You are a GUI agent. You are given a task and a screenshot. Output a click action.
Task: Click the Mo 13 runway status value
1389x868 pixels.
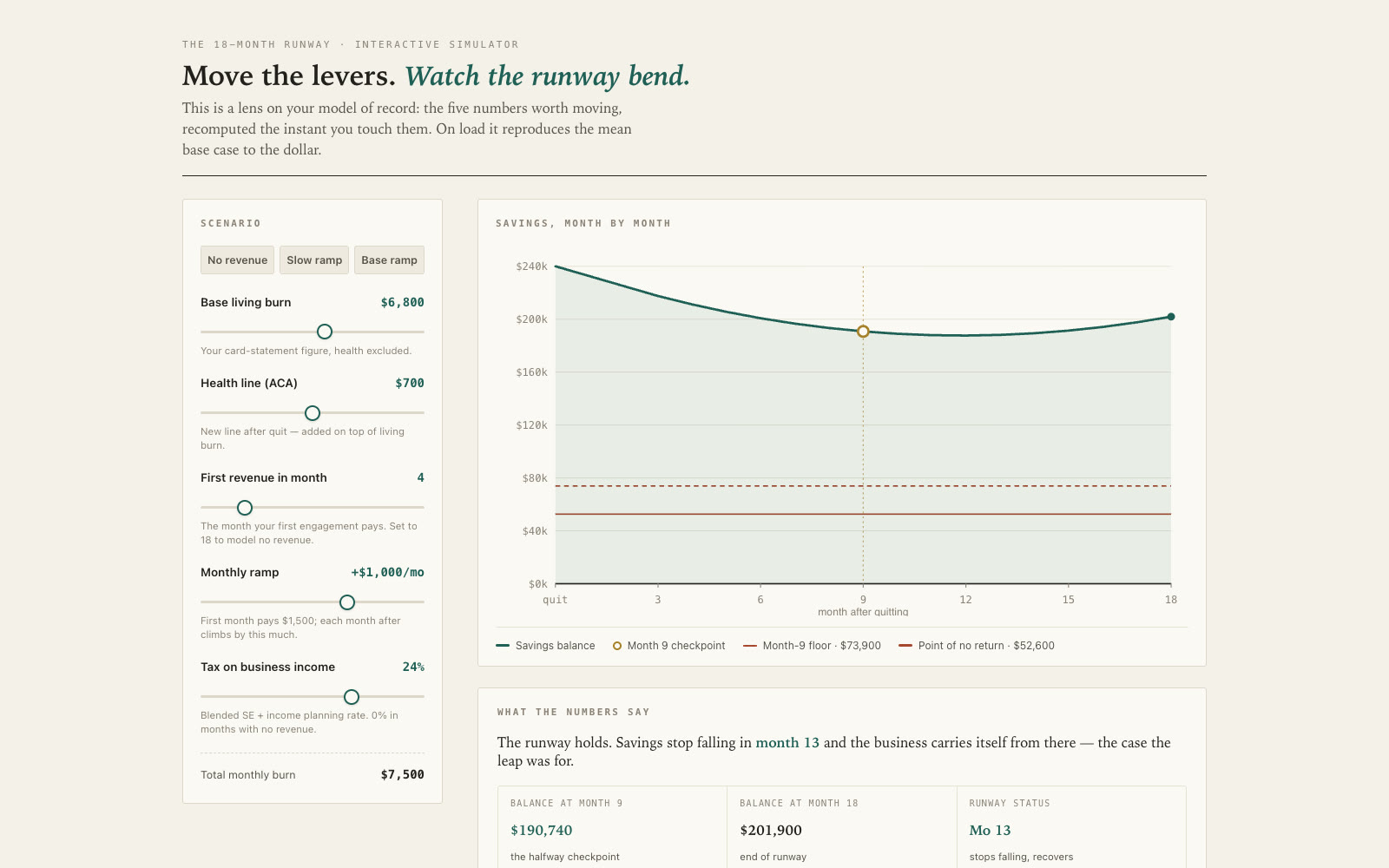(990, 831)
